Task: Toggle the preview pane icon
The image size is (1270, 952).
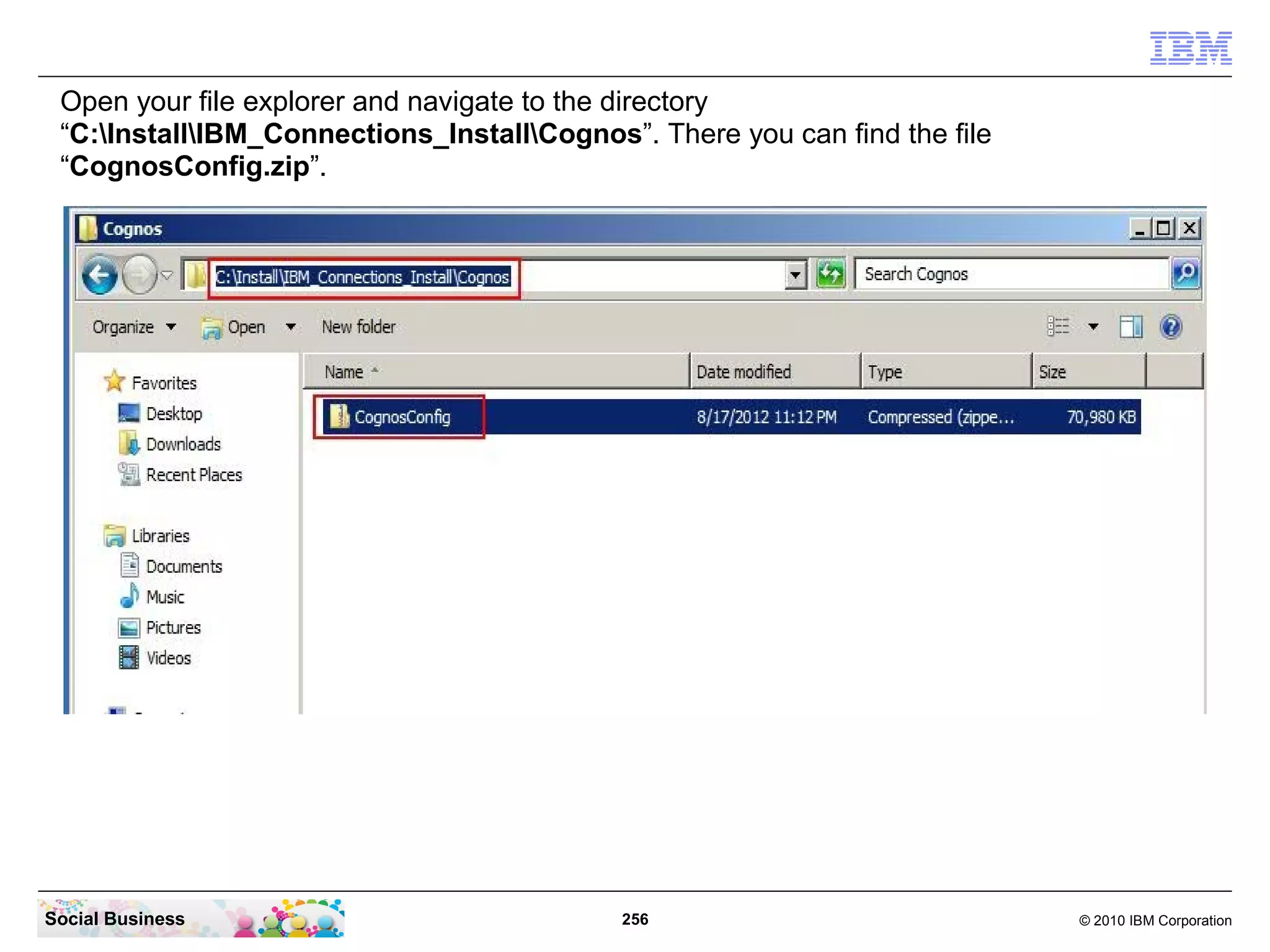Action: pos(1131,327)
